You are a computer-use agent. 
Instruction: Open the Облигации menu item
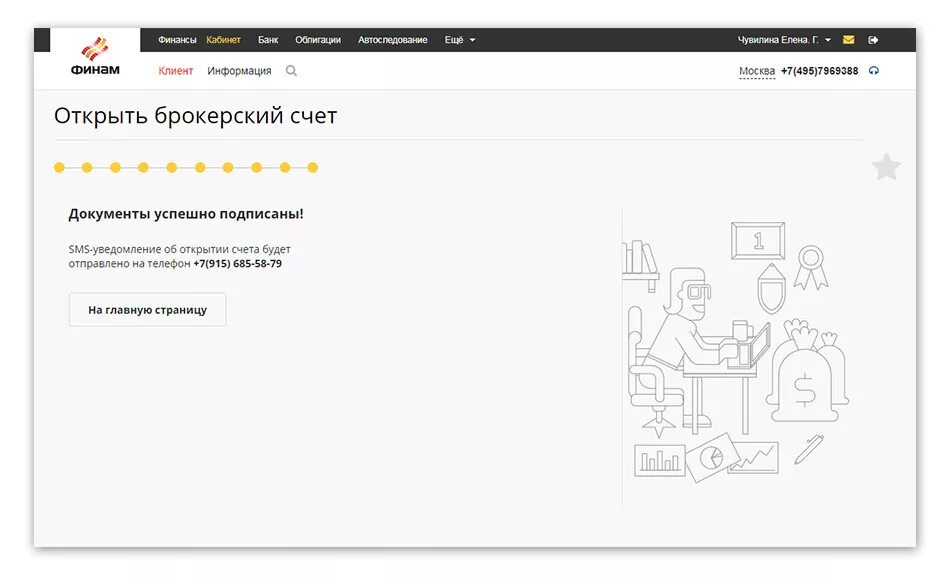coord(317,39)
